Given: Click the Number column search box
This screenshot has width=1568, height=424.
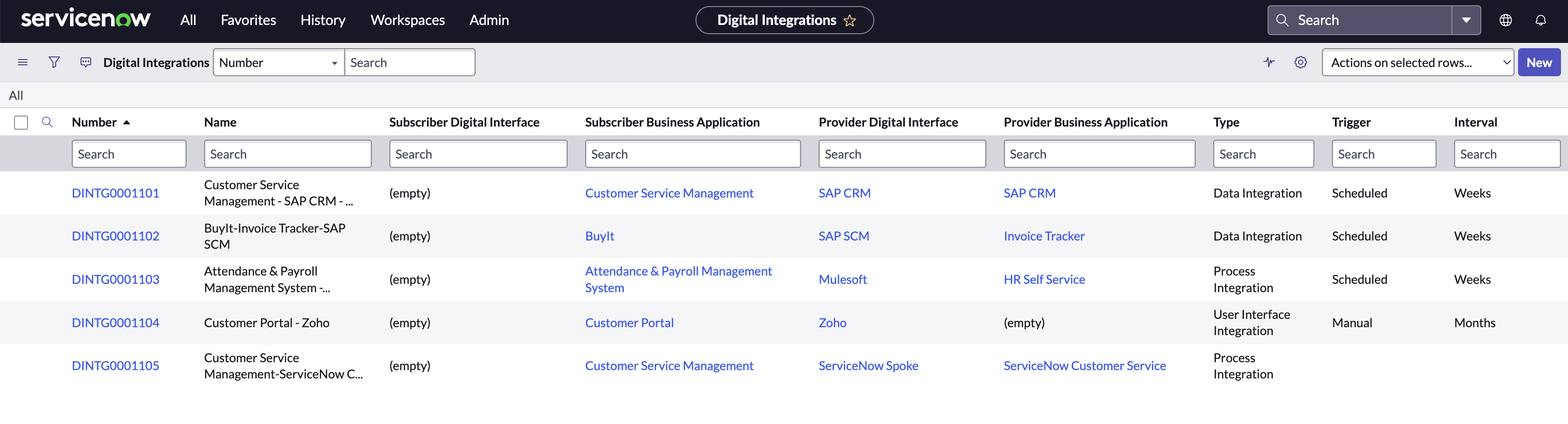Looking at the screenshot, I should [x=129, y=154].
